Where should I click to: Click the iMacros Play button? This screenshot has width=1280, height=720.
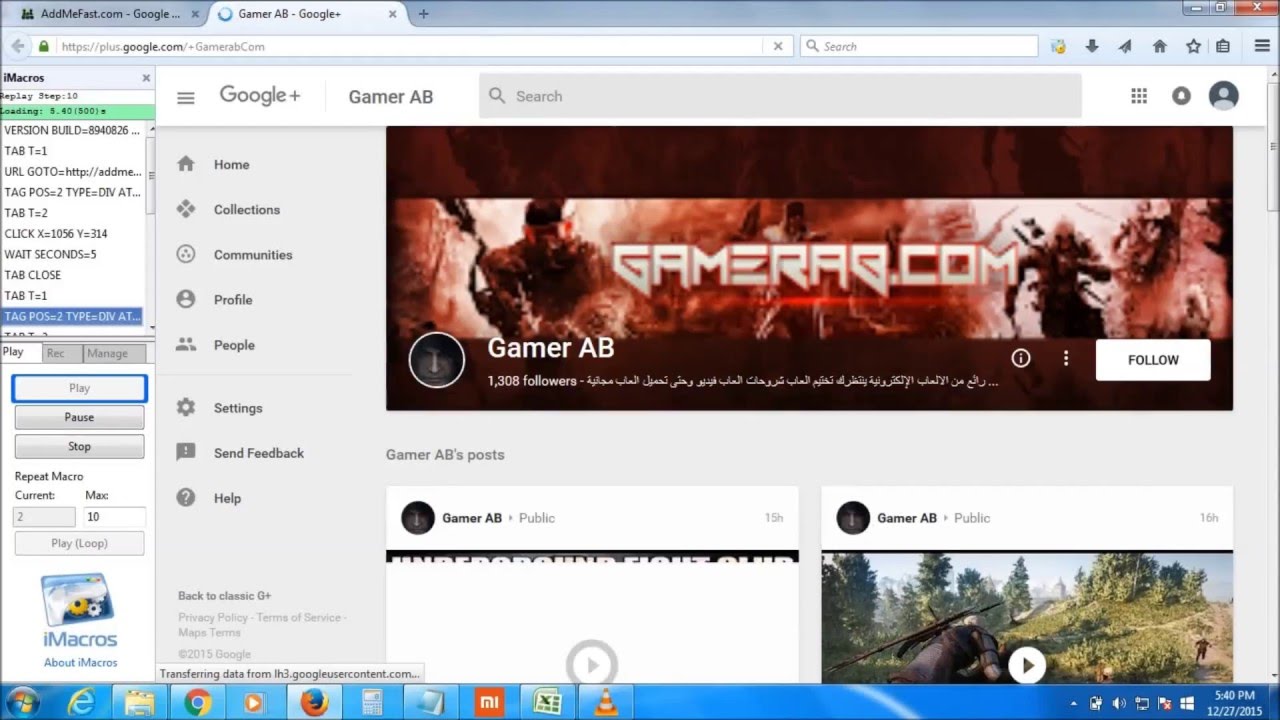click(x=79, y=388)
